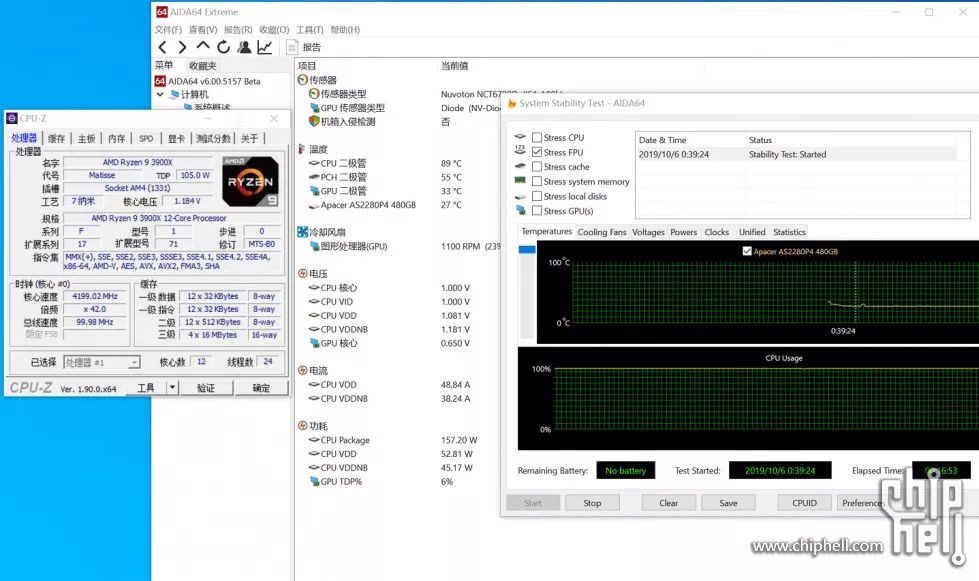This screenshot has width=979, height=581.
Task: Open the 主板 tab in CPU-Z
Action: click(x=87, y=139)
